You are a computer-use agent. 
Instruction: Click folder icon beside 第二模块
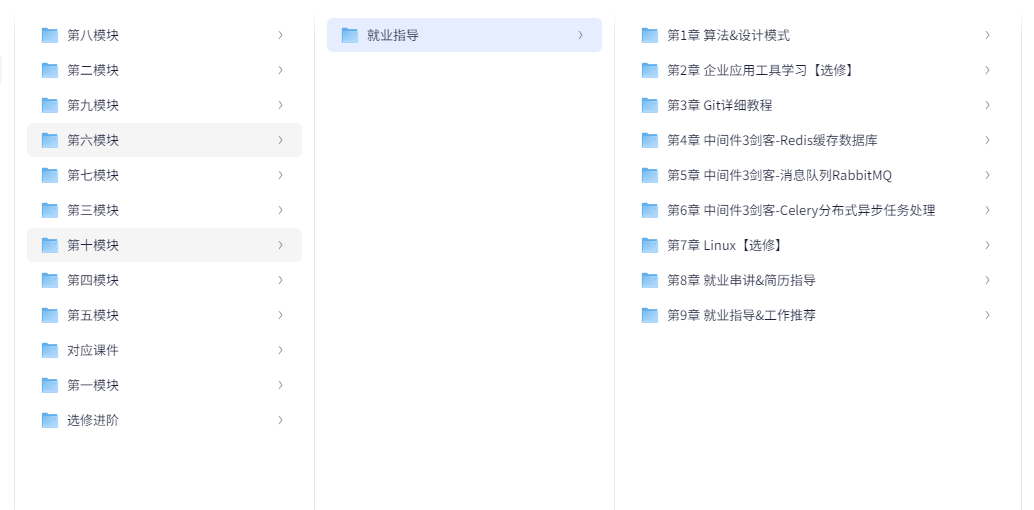tap(50, 70)
